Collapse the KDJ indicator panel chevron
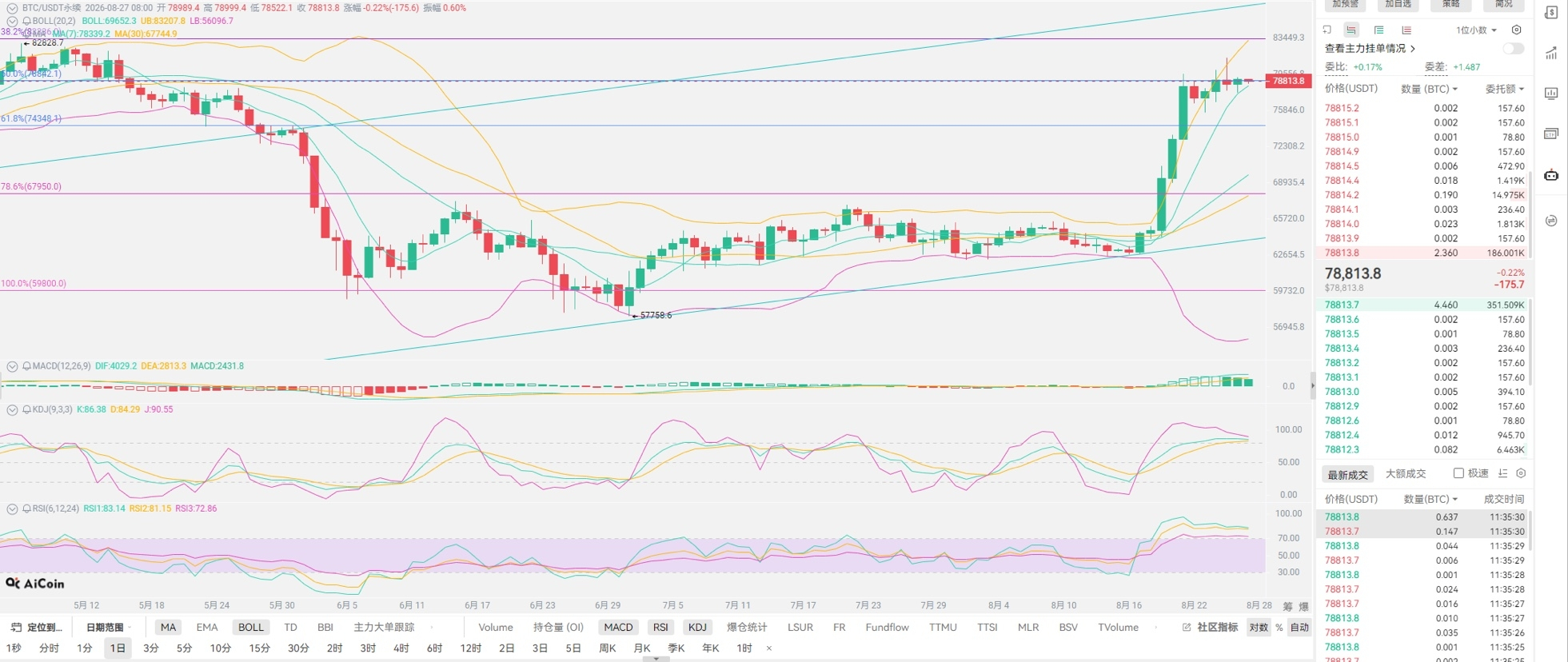This screenshot has height=662, width=1568. (12, 409)
